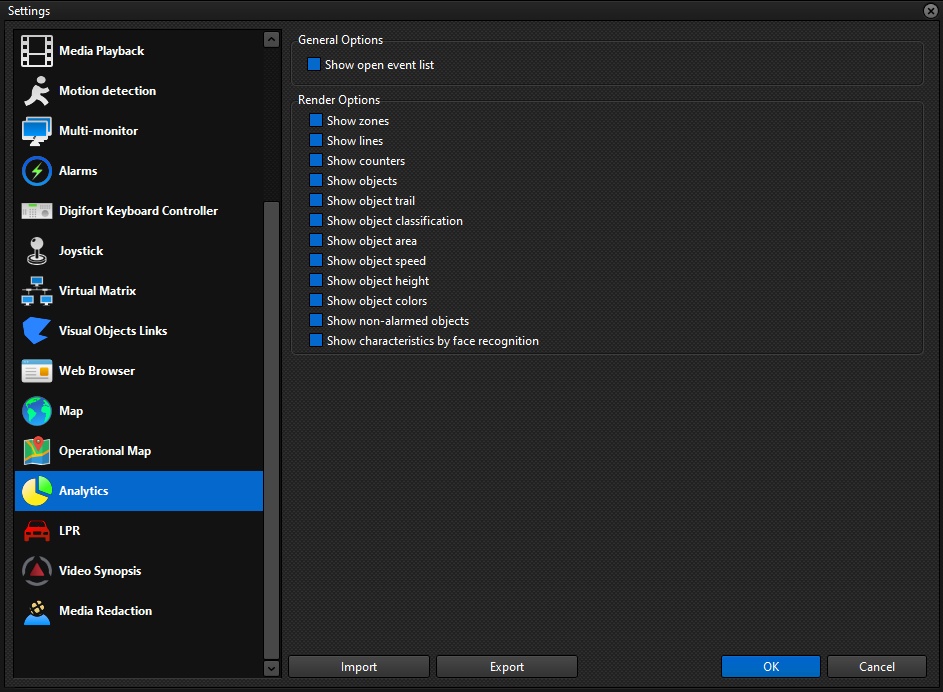Open the Media Playback filmstrip icon
This screenshot has height=692, width=943.
click(37, 51)
